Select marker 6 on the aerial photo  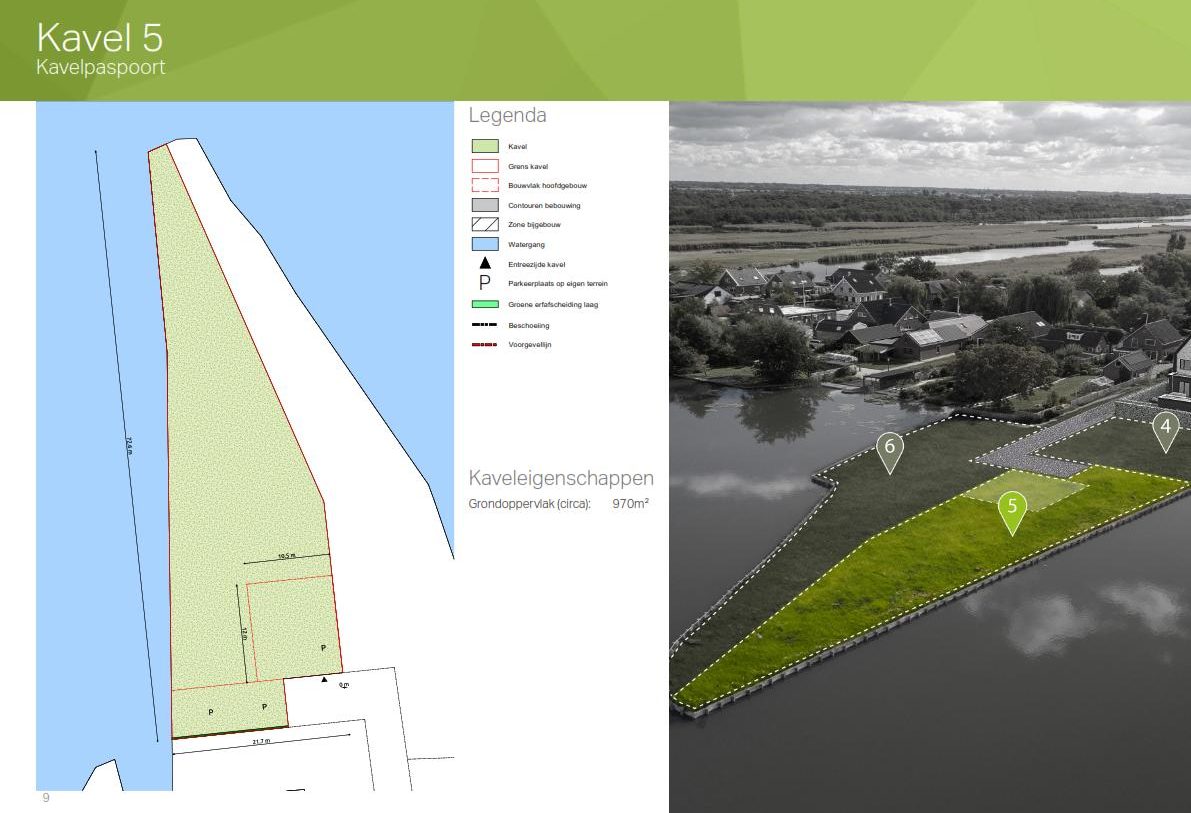point(889,447)
